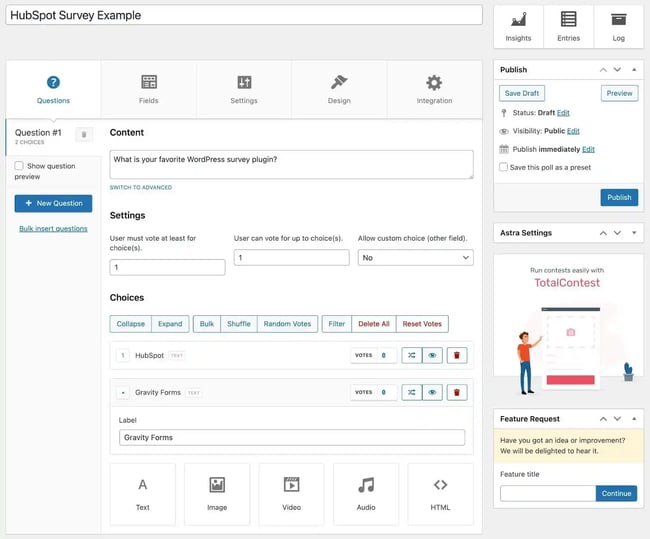Click the calendar icon beside Publish immediately
Image resolution: width=650 pixels, height=539 pixels.
coord(504,149)
